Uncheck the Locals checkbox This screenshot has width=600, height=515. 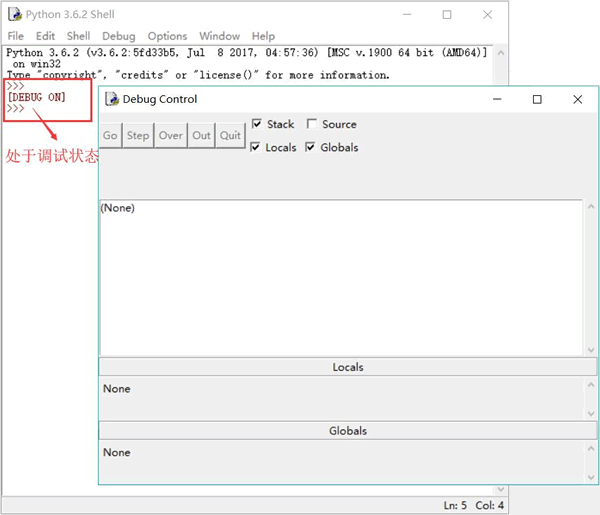pos(258,148)
